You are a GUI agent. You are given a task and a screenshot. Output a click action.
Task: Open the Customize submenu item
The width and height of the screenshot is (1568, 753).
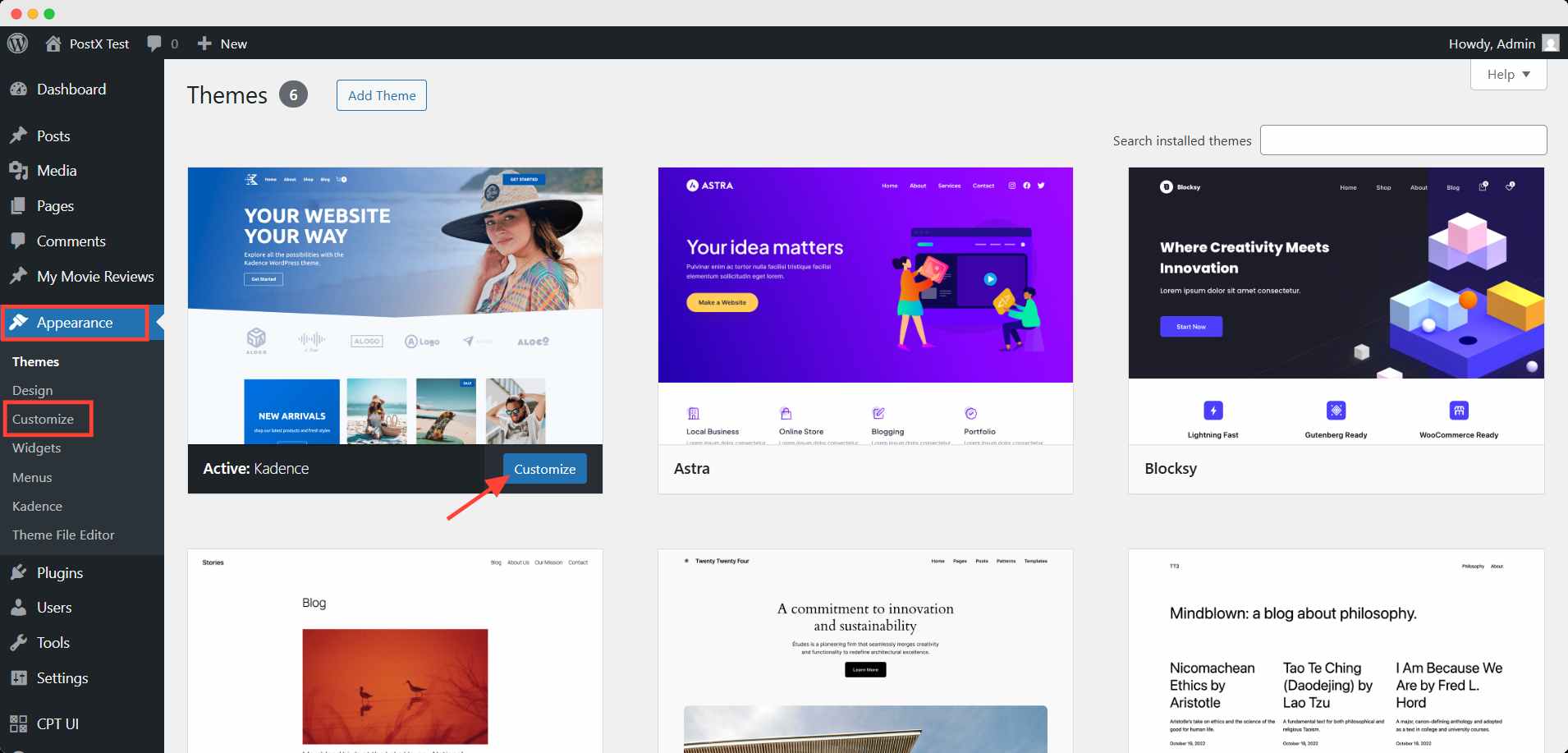pyautogui.click(x=43, y=419)
